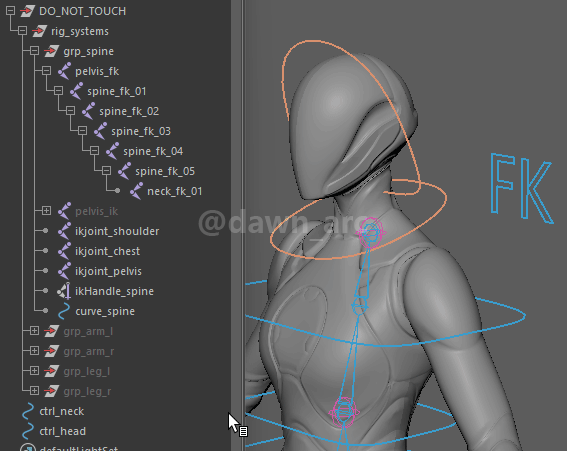Click the ikjoint_pelvis joint icon
Viewport: 567px width, 451px height.
point(64,271)
